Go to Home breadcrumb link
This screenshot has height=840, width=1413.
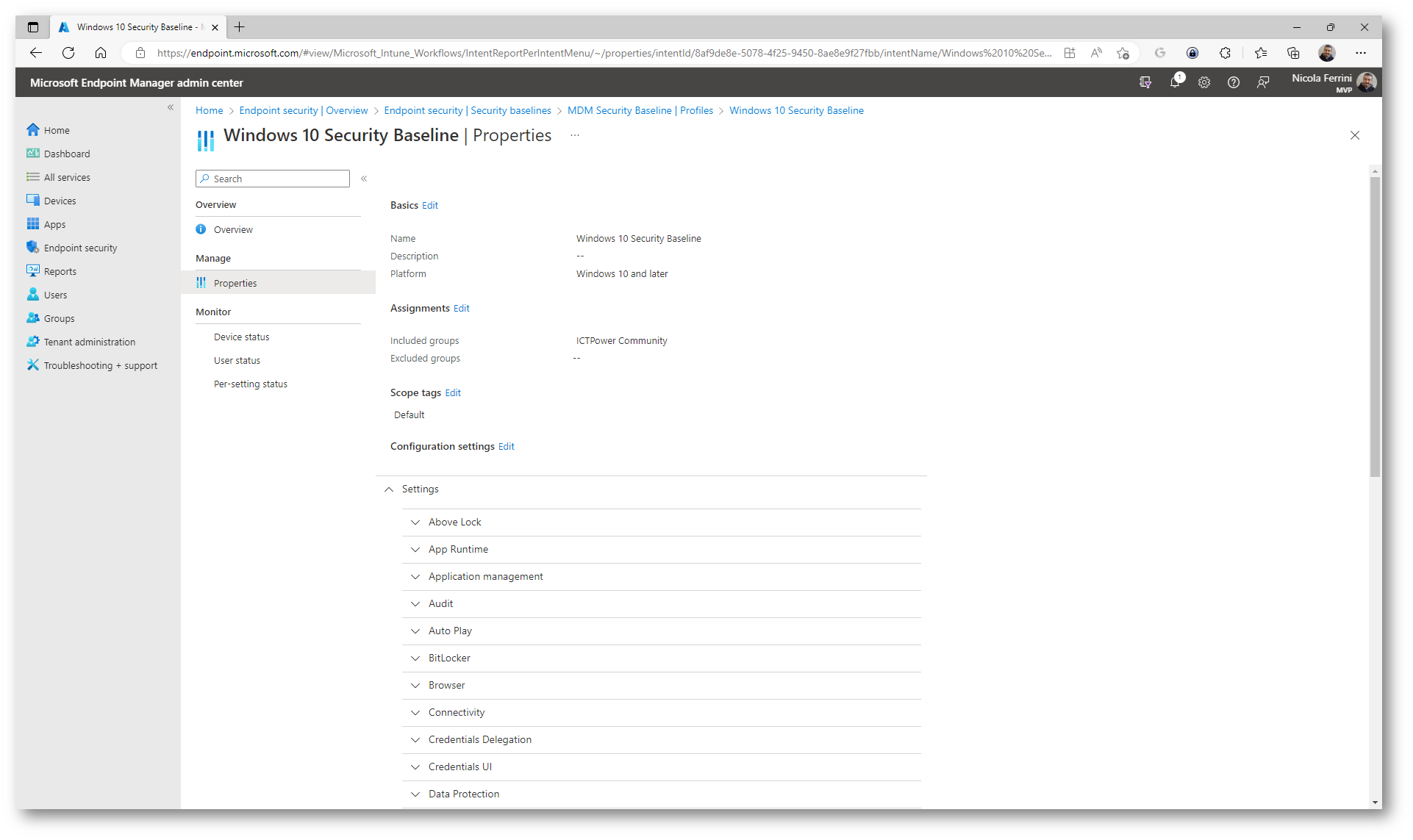pyautogui.click(x=209, y=111)
